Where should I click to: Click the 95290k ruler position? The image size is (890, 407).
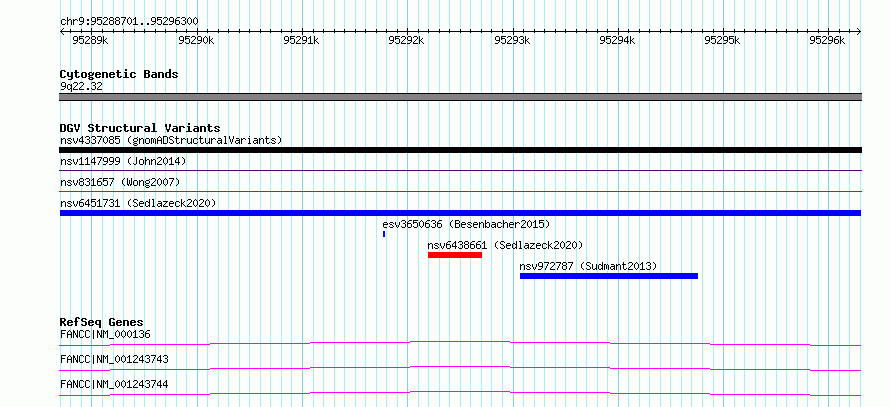tap(196, 40)
